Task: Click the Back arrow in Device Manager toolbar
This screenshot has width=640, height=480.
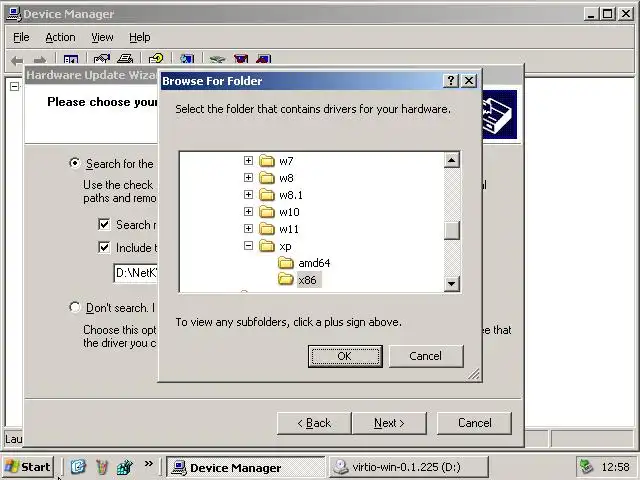Action: coord(17,60)
